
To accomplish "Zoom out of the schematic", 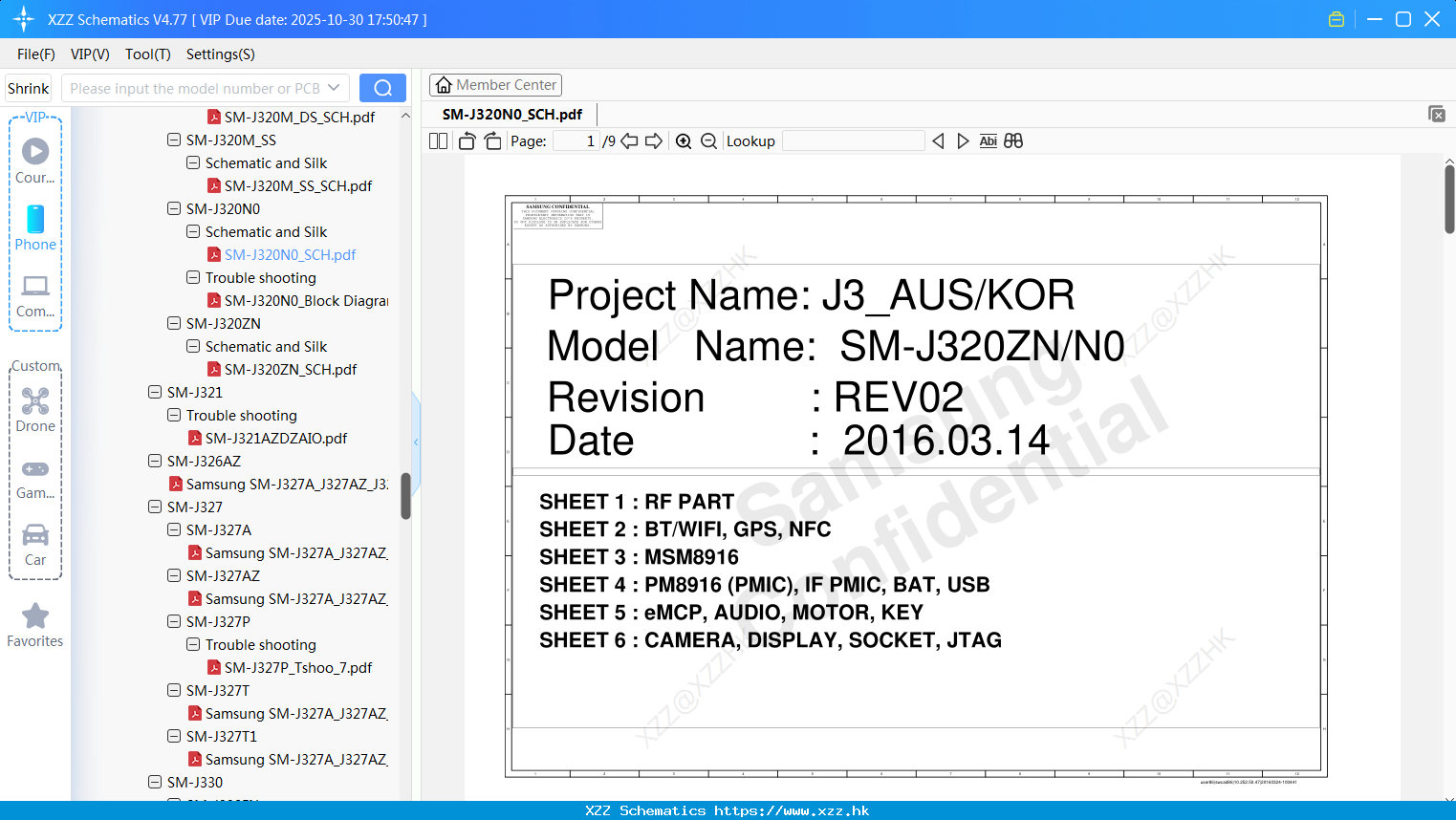I will point(708,140).
